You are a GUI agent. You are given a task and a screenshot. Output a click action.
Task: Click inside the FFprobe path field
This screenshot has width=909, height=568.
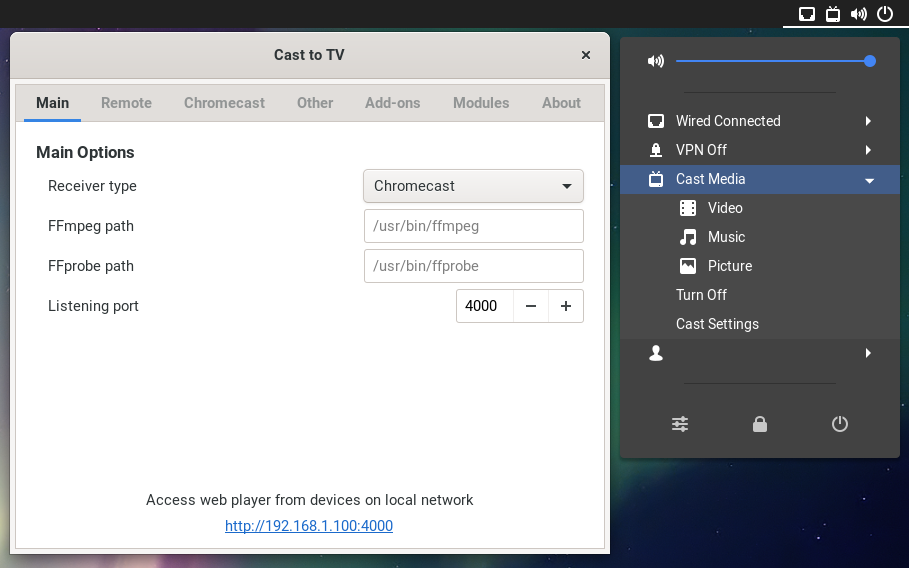click(474, 266)
